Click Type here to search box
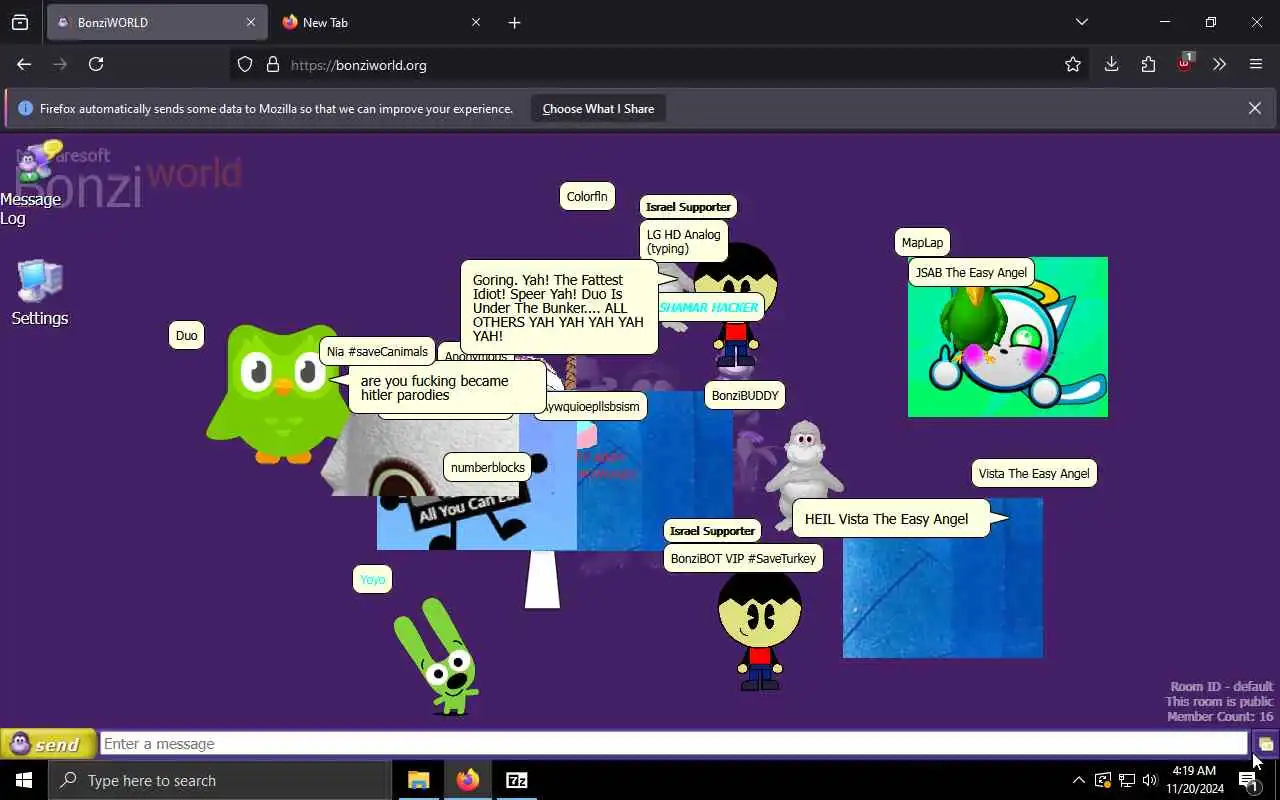The height and width of the screenshot is (800, 1280). (219, 780)
